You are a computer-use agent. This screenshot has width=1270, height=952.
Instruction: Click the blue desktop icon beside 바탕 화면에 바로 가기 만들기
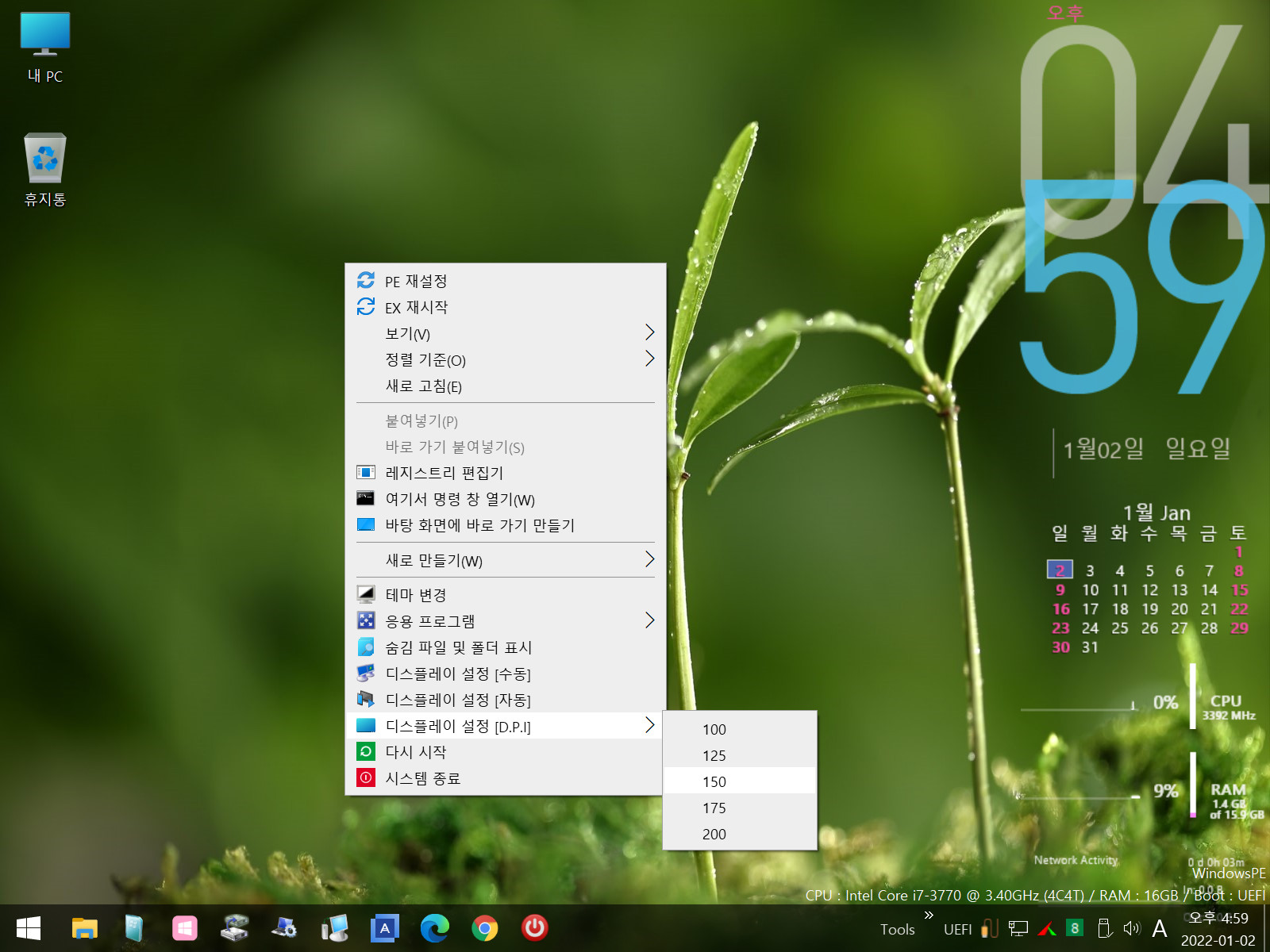tap(366, 524)
